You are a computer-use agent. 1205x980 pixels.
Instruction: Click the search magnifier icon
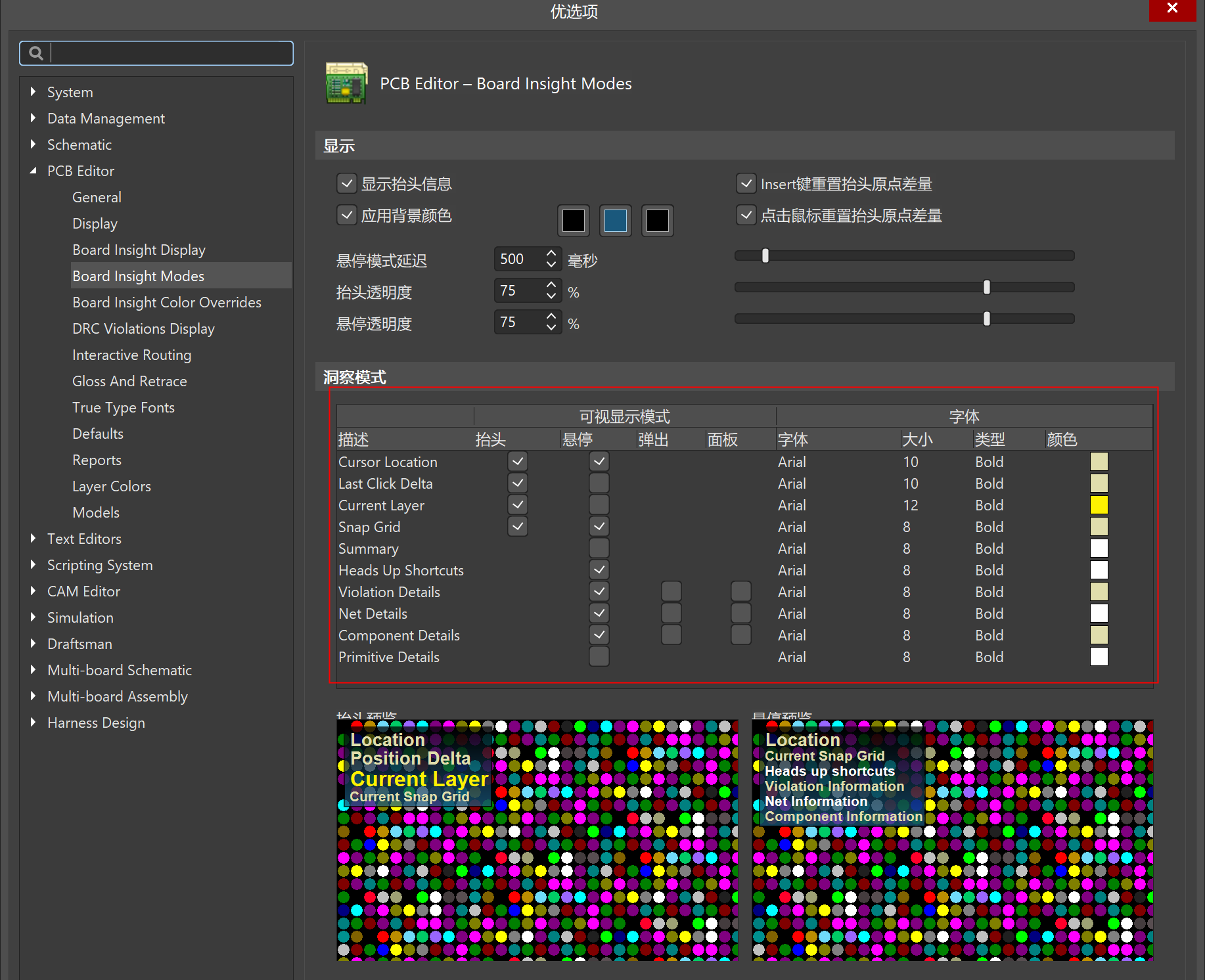(36, 53)
